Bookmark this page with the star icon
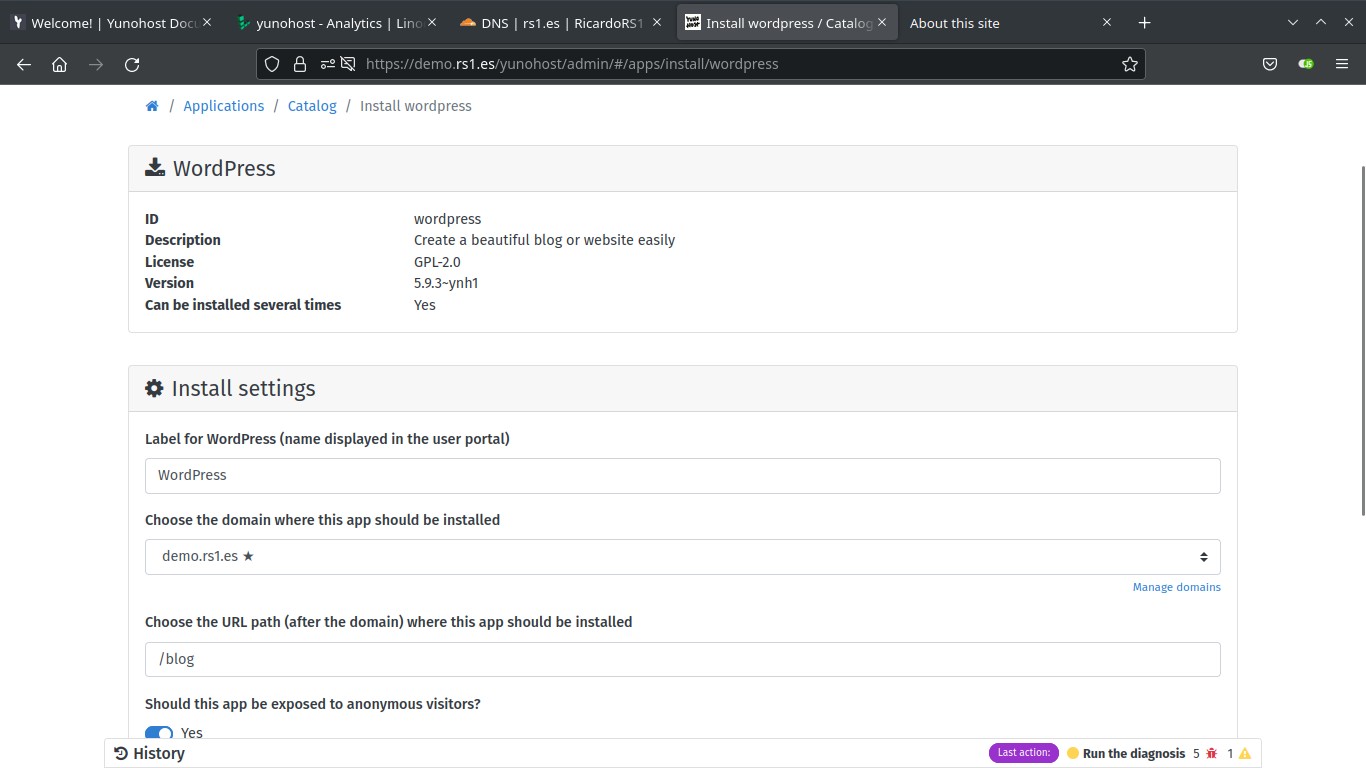 1130,64
